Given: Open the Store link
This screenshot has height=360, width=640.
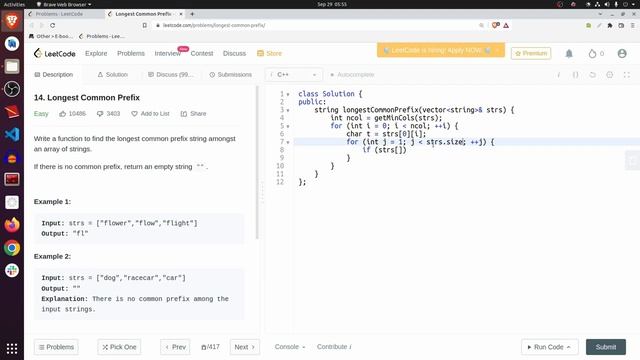Looking at the screenshot, I should [x=269, y=53].
